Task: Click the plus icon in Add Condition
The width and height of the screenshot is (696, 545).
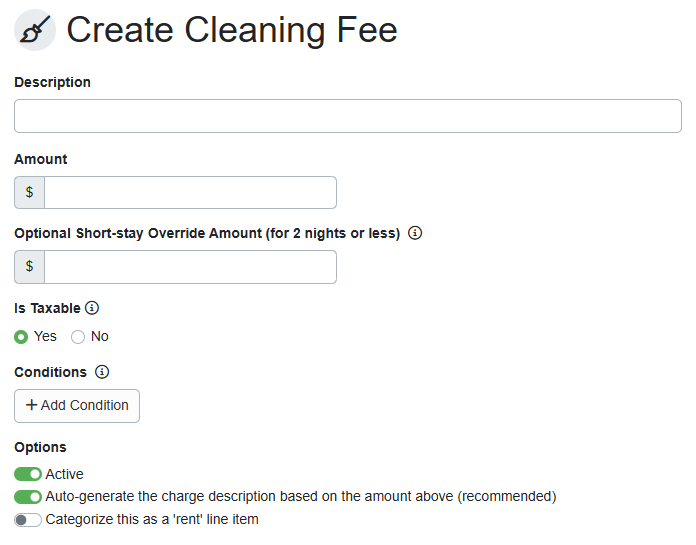Action: [31, 405]
